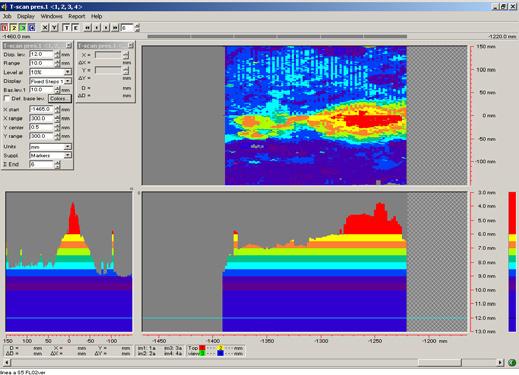519x375 pixels.
Task: Click the red Top view color swatch
Action: 202,348
